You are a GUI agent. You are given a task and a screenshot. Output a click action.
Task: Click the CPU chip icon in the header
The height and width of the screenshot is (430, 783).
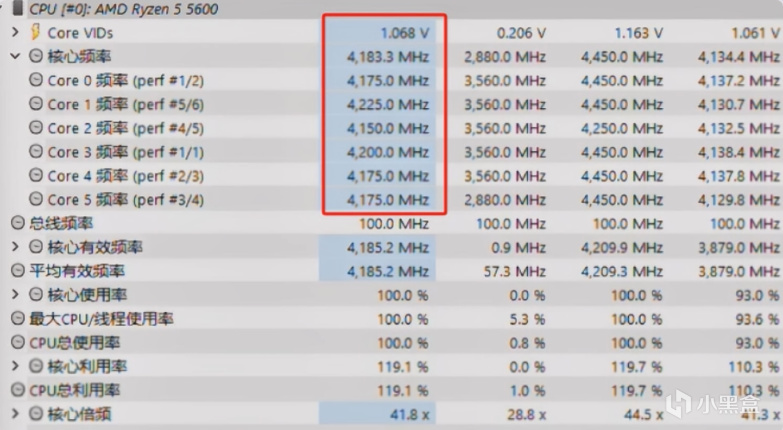pos(18,9)
